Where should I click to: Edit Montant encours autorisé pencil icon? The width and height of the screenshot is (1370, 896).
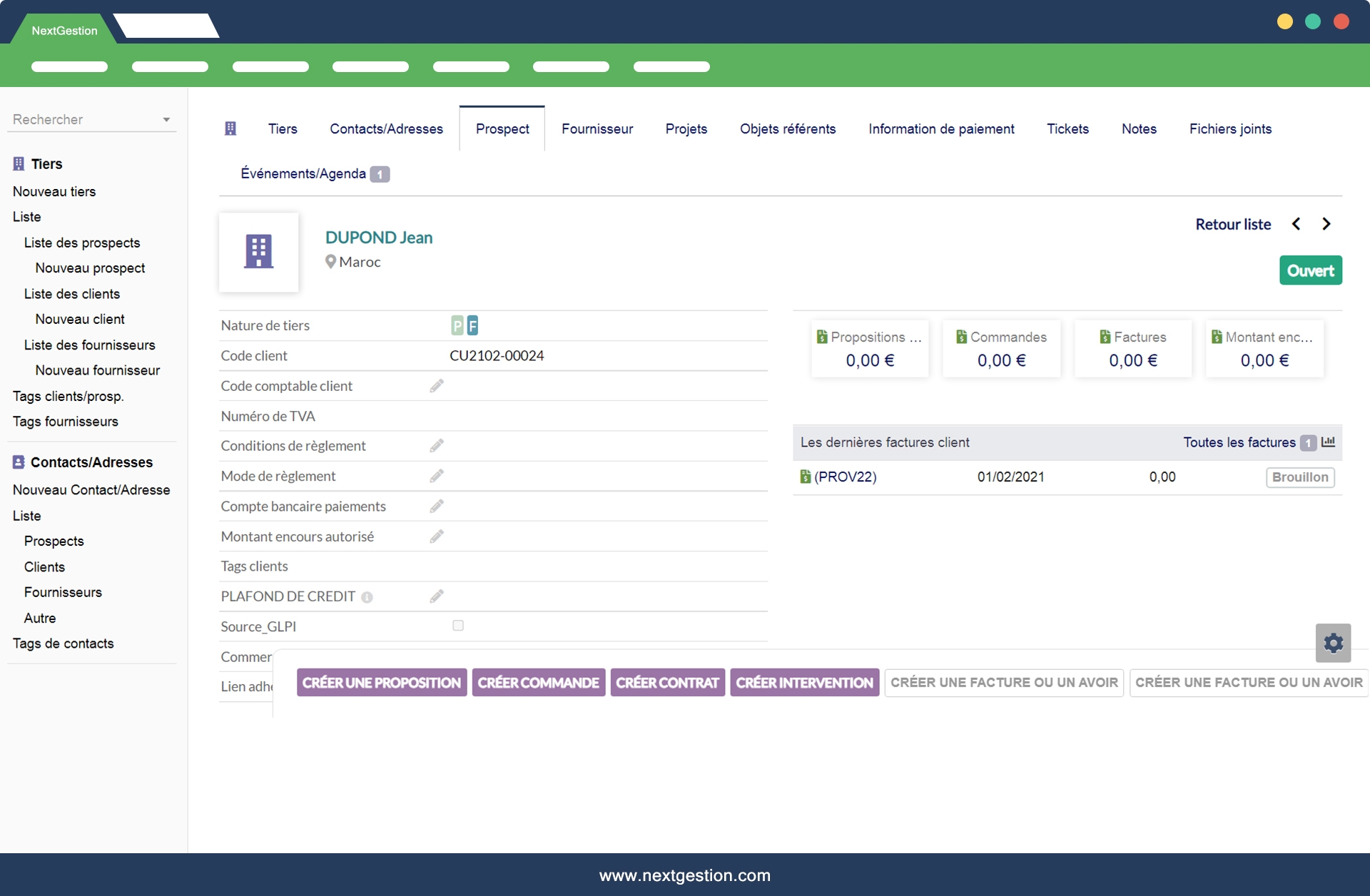tap(437, 536)
